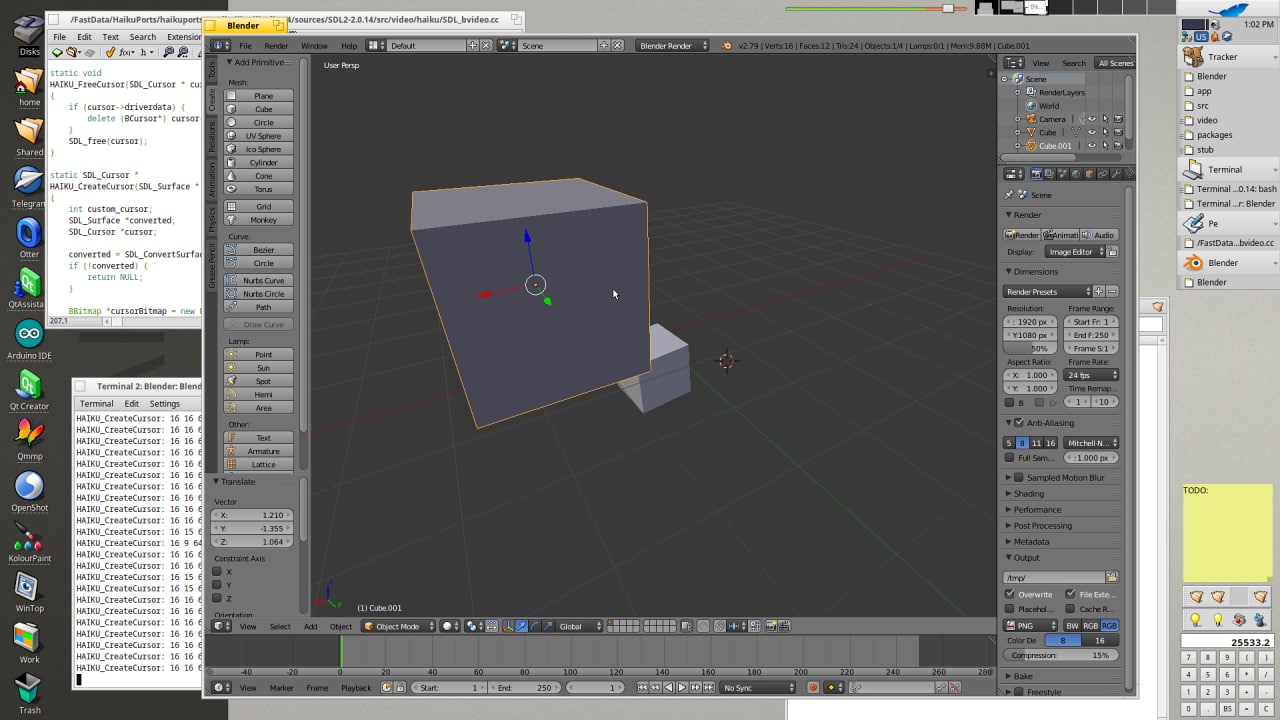
Task: Open the No Sync dropdown in timeline
Action: click(x=758, y=688)
